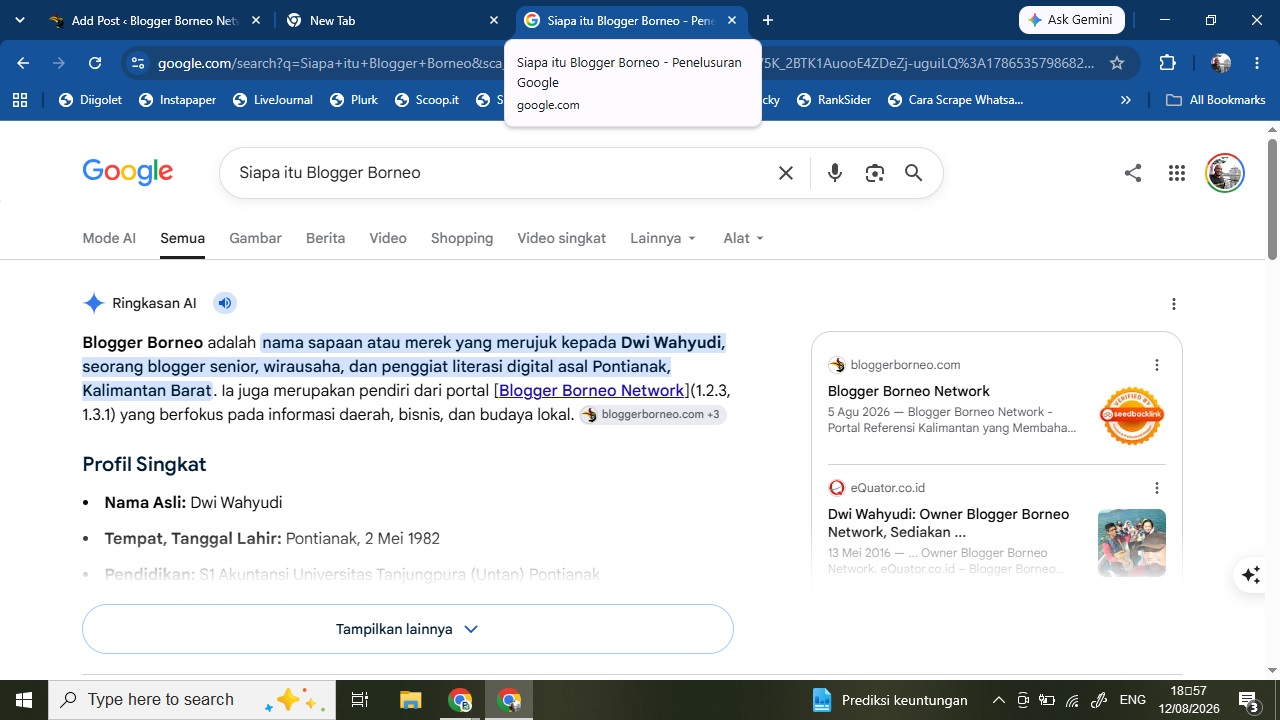Open the Diigolet bookmark
The image size is (1280, 720).
pyautogui.click(x=90, y=100)
